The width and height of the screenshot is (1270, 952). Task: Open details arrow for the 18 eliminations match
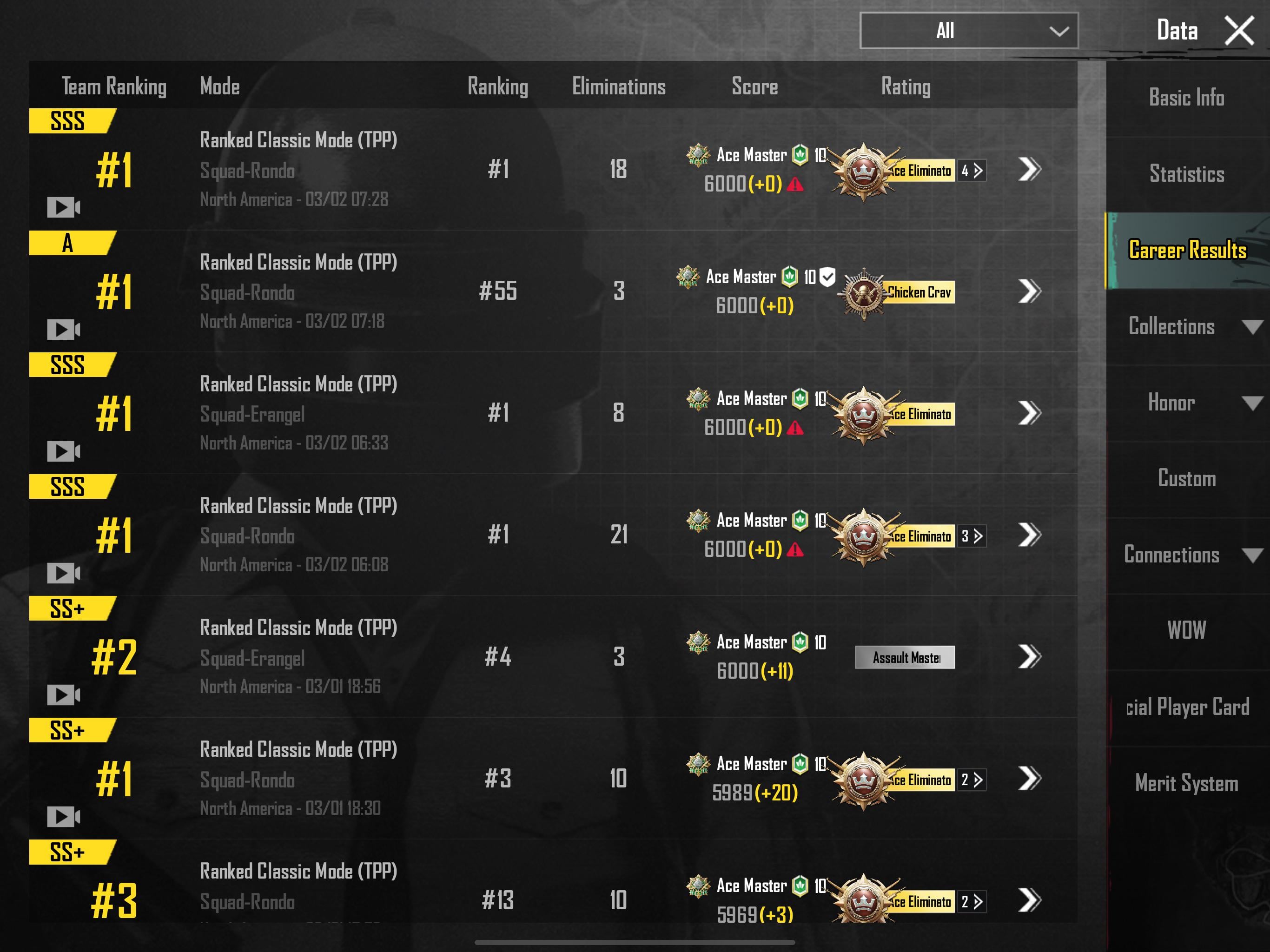pos(1029,169)
